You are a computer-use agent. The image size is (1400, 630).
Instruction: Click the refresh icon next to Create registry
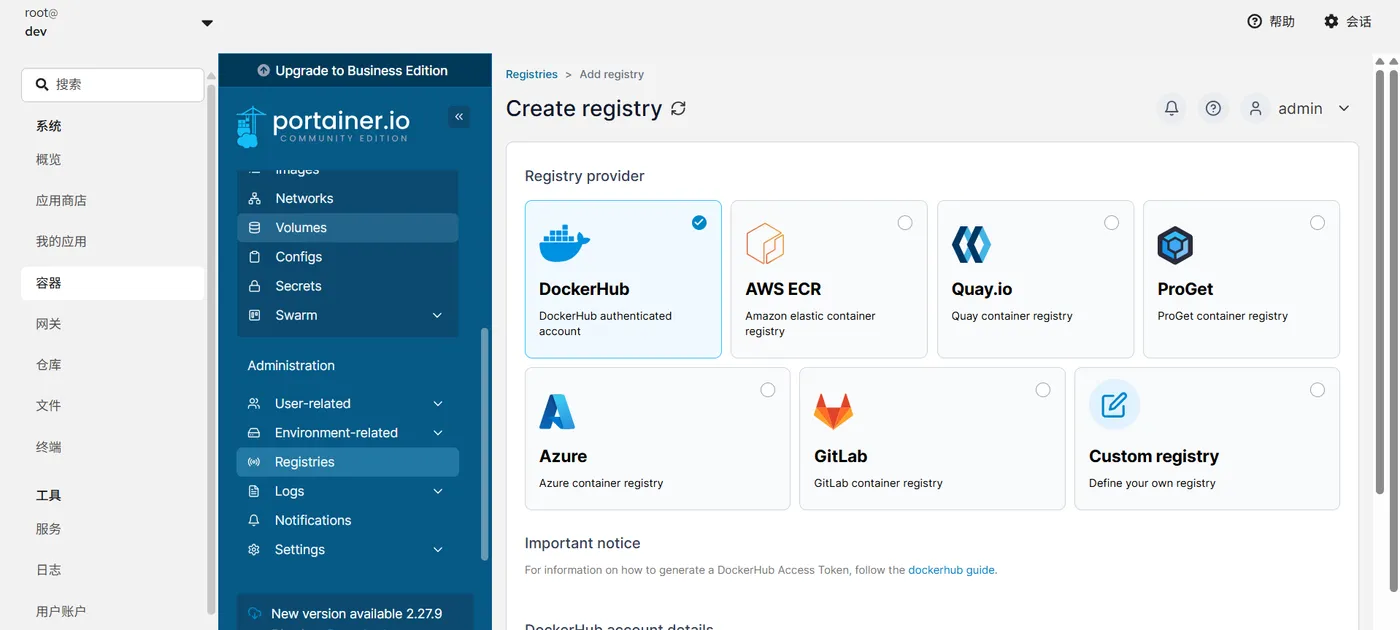pyautogui.click(x=679, y=108)
